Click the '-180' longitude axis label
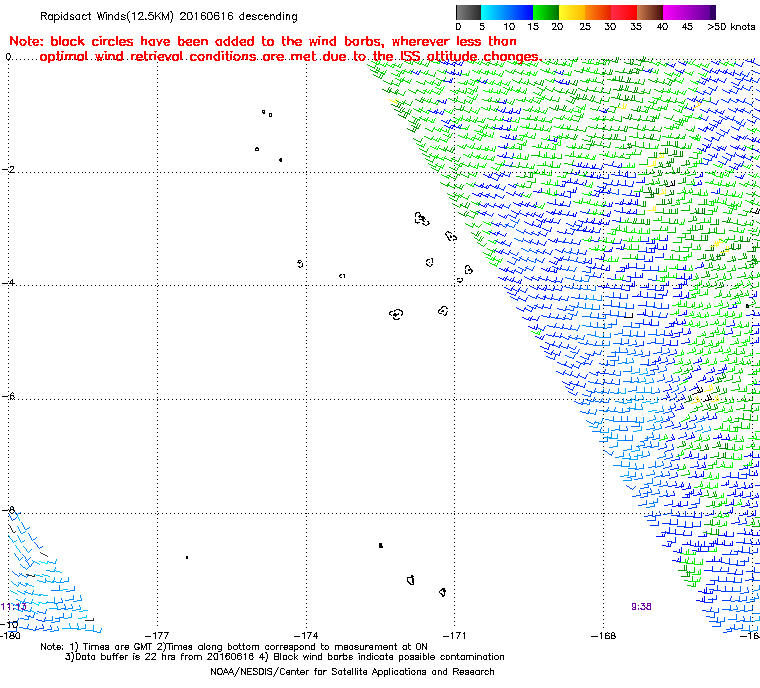 coord(10,635)
